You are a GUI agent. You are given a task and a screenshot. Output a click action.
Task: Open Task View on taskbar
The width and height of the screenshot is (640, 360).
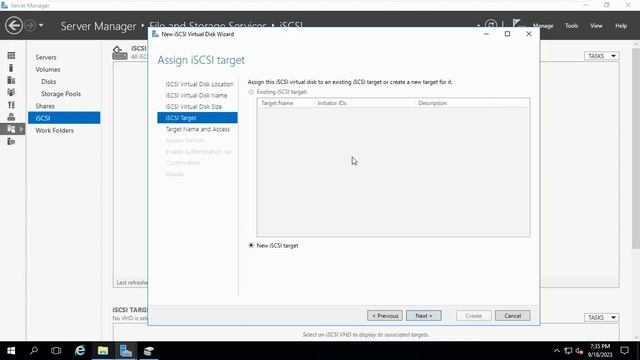click(56, 351)
